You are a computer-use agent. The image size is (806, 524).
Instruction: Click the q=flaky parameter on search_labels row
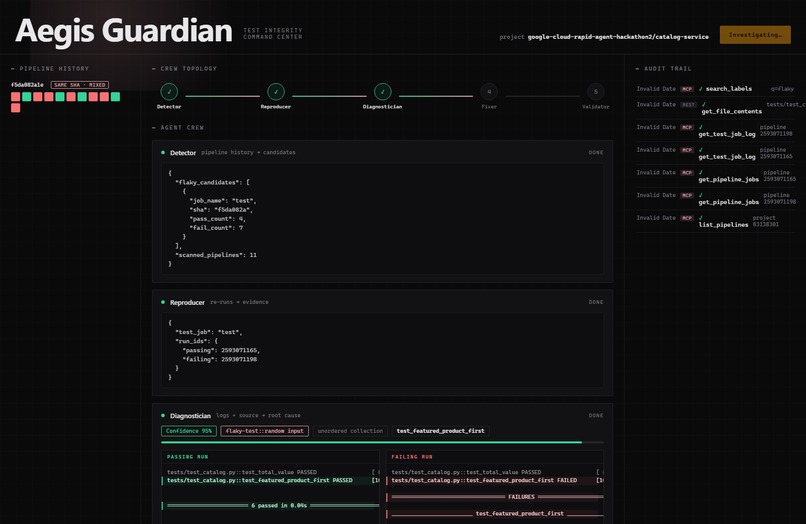782,89
